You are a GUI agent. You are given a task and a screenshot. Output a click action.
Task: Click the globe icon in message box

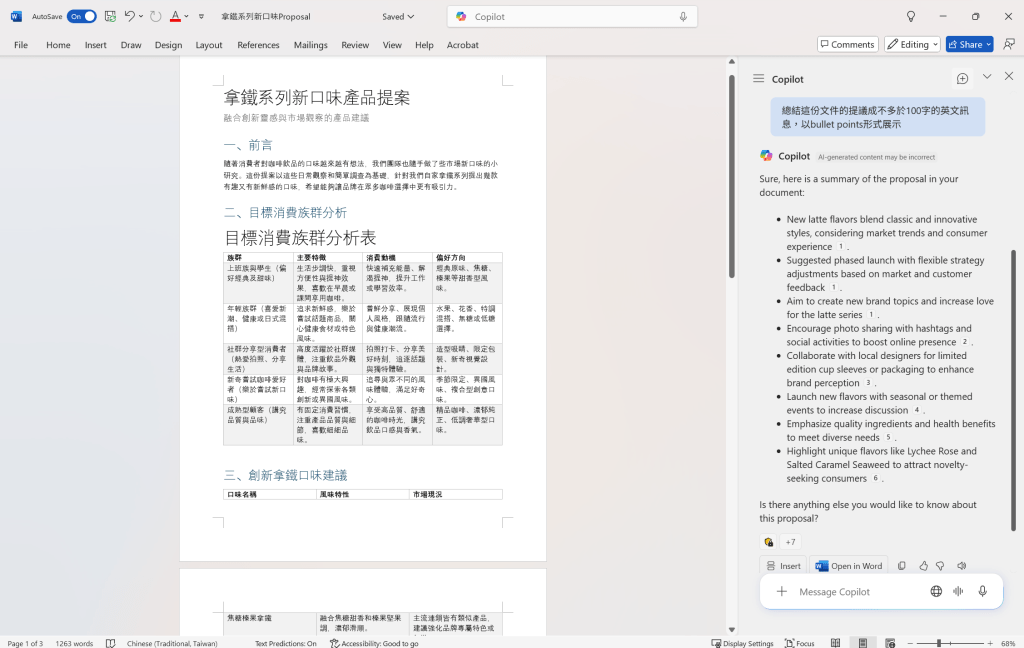pos(936,592)
